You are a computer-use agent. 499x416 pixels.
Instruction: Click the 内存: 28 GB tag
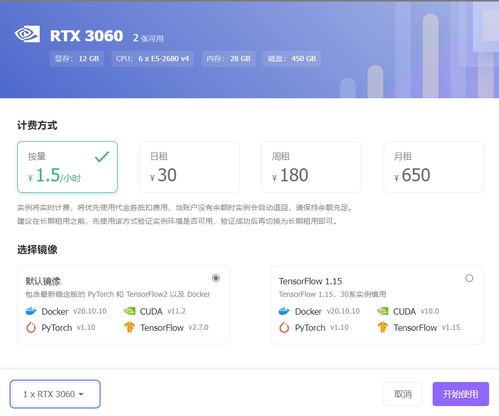tap(228, 59)
